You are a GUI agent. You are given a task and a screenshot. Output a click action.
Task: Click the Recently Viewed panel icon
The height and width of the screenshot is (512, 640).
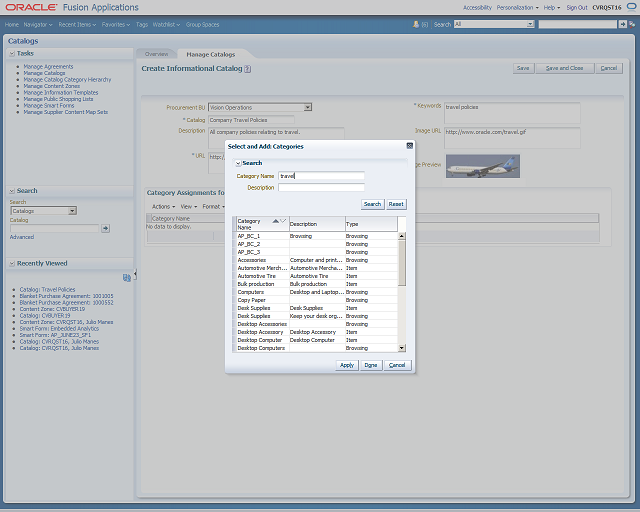127,278
